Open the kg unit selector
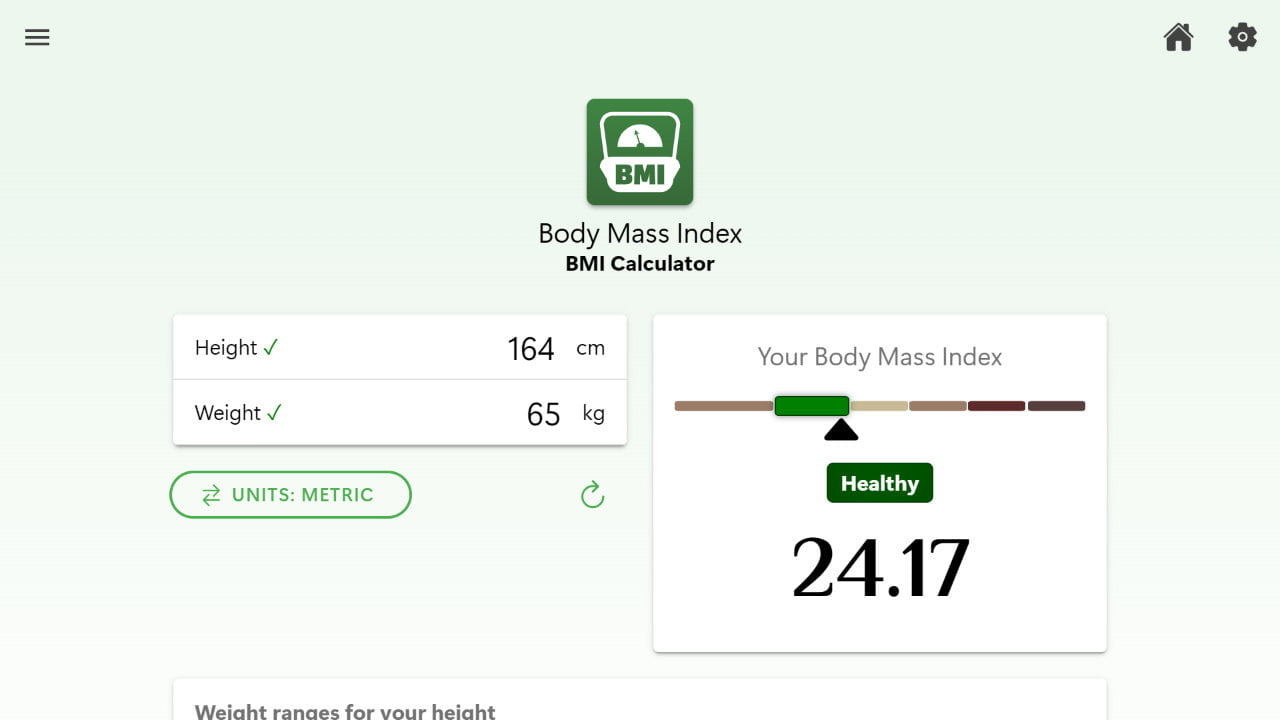Screen dimensions: 1280x720 pyautogui.click(x=595, y=414)
